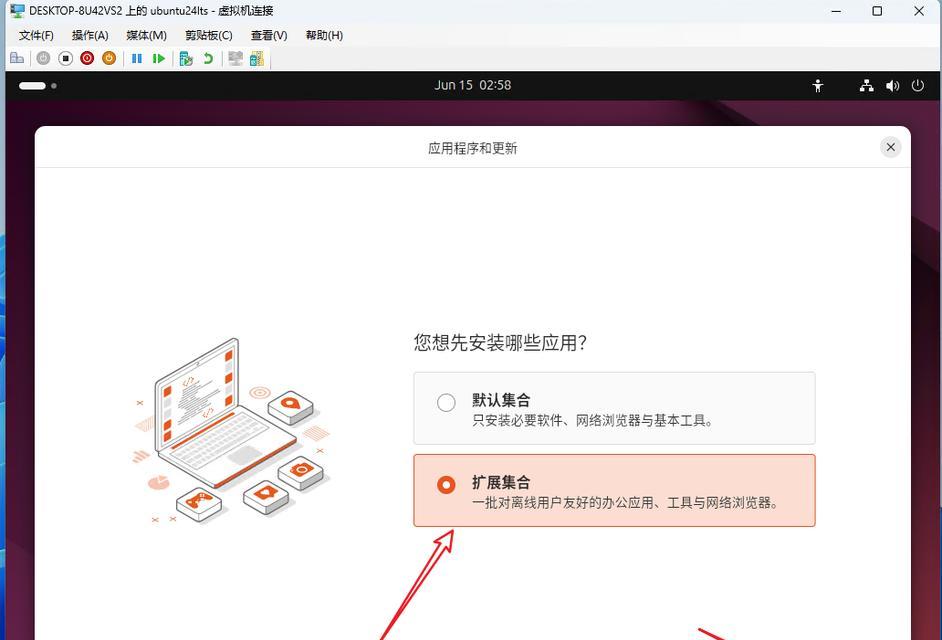
Task: Open the 媒体(M) menu
Action: (147, 35)
